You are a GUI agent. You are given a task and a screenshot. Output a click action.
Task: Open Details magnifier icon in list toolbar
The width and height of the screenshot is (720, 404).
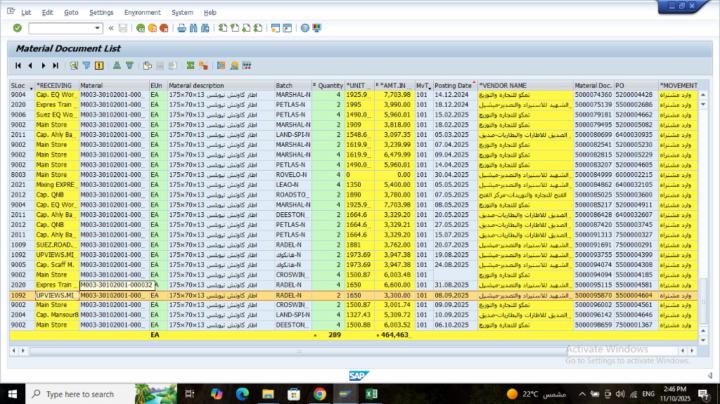[74, 65]
